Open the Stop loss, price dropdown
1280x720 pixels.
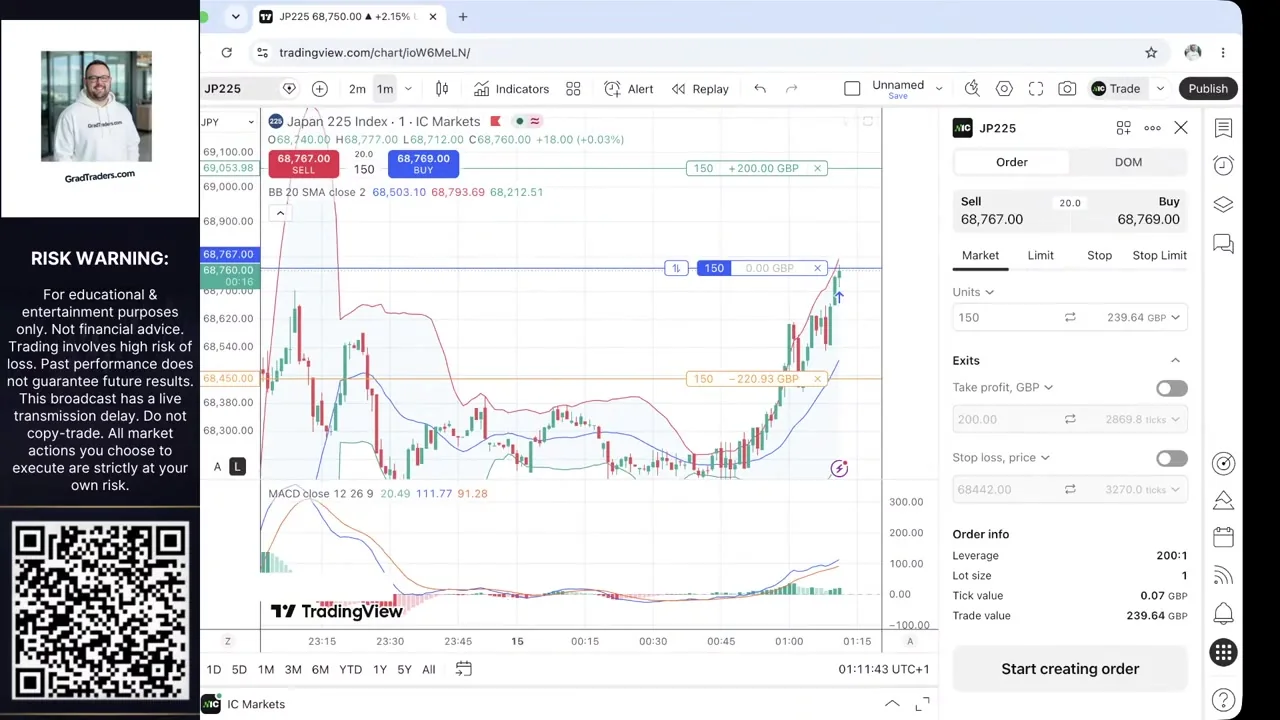pos(1001,458)
